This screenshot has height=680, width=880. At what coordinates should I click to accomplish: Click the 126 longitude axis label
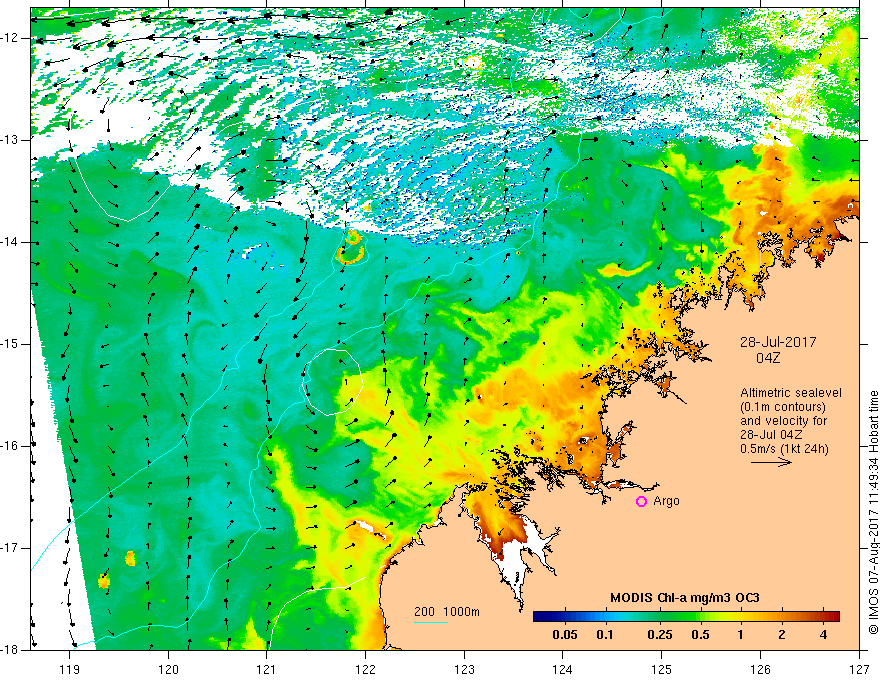coord(760,670)
